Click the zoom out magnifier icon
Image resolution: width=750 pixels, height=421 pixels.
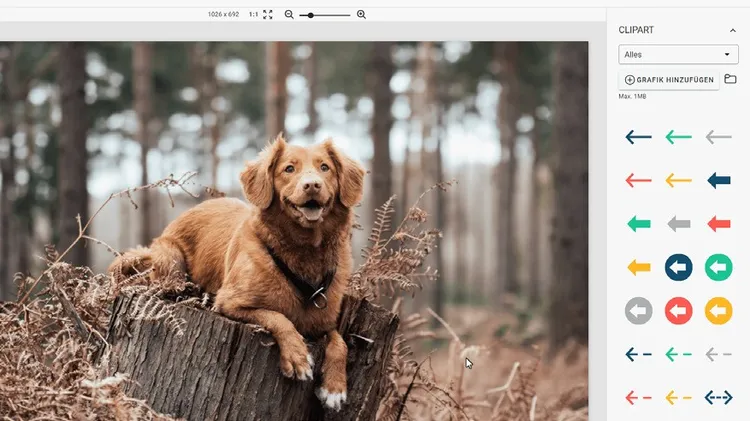[x=289, y=15]
